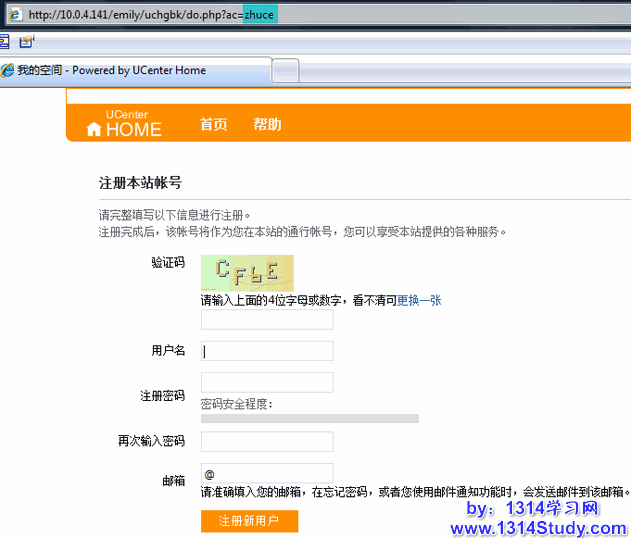
Task: Click the IE page icon in address bar
Action: click(x=15, y=15)
